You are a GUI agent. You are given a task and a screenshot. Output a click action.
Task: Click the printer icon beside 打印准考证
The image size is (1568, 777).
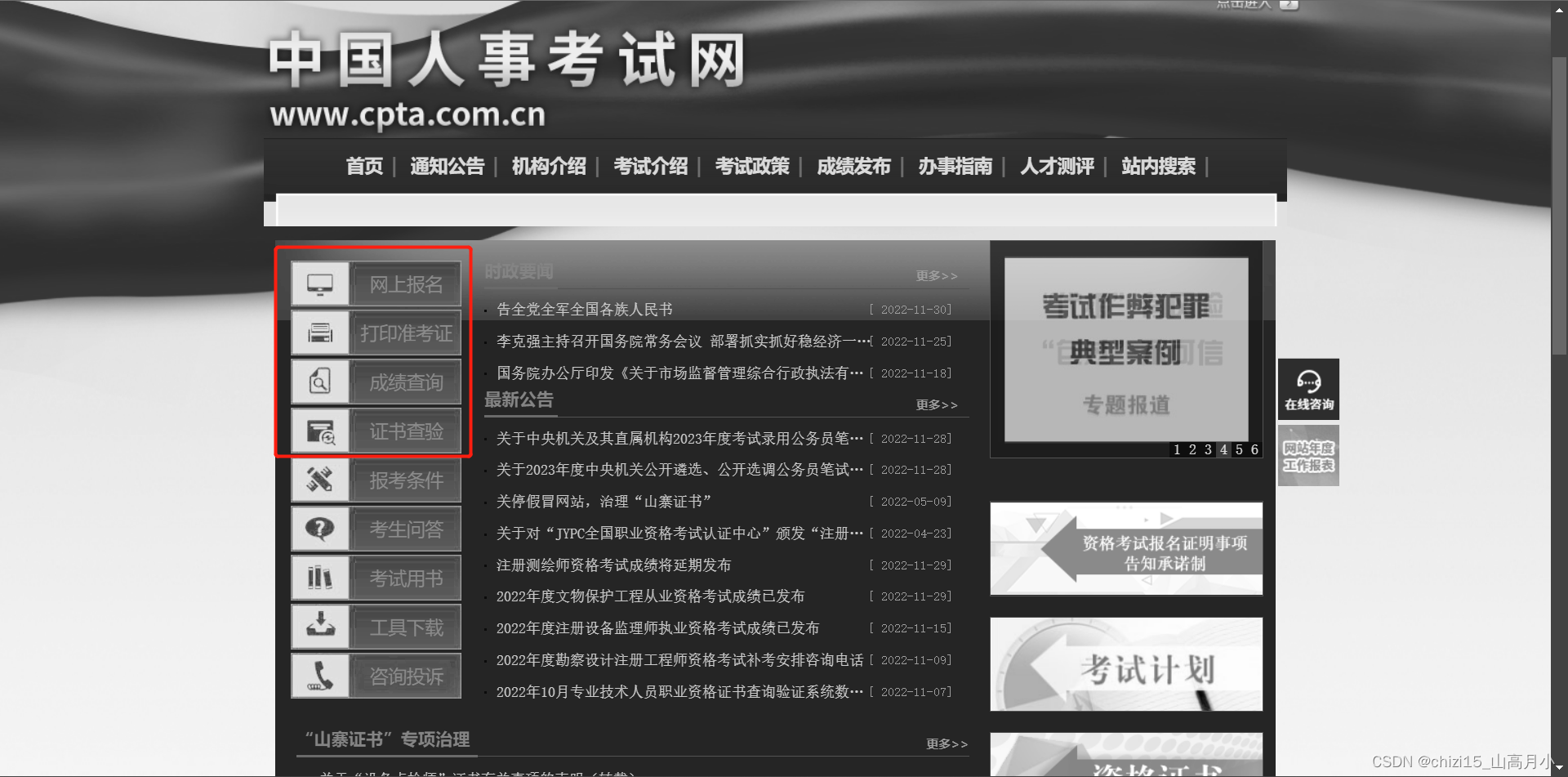pos(320,333)
